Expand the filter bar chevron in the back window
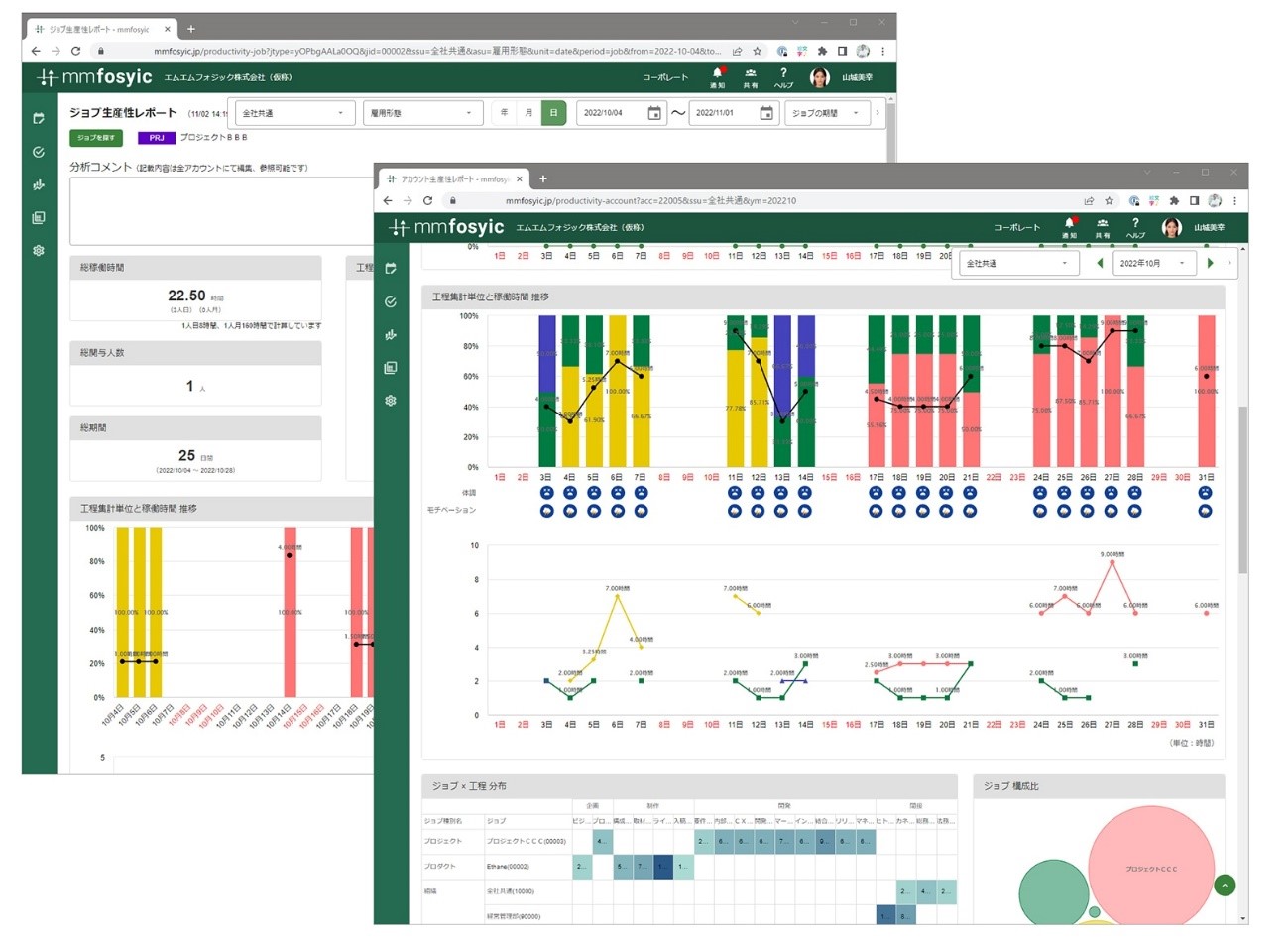 pos(878,113)
